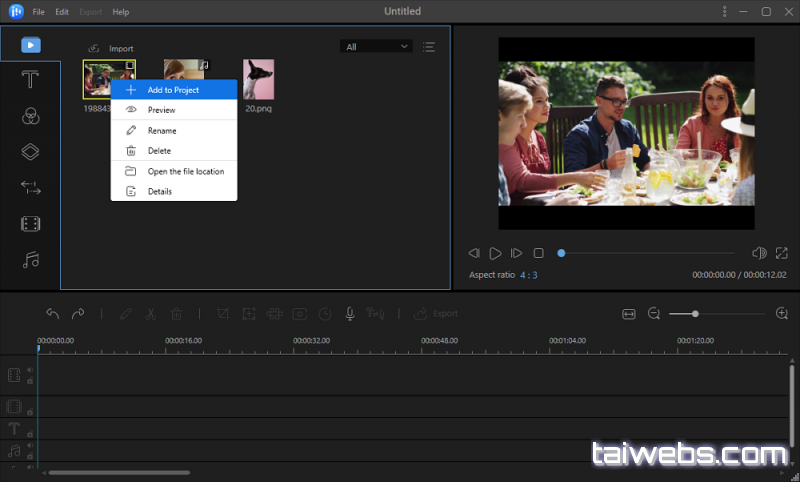Toggle the preview volume speaker icon

coord(759,254)
